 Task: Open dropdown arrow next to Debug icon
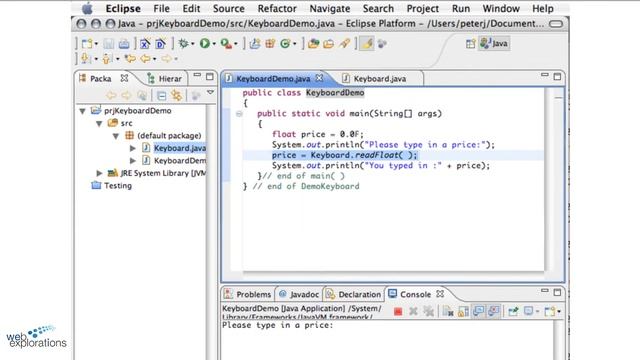(x=193, y=44)
